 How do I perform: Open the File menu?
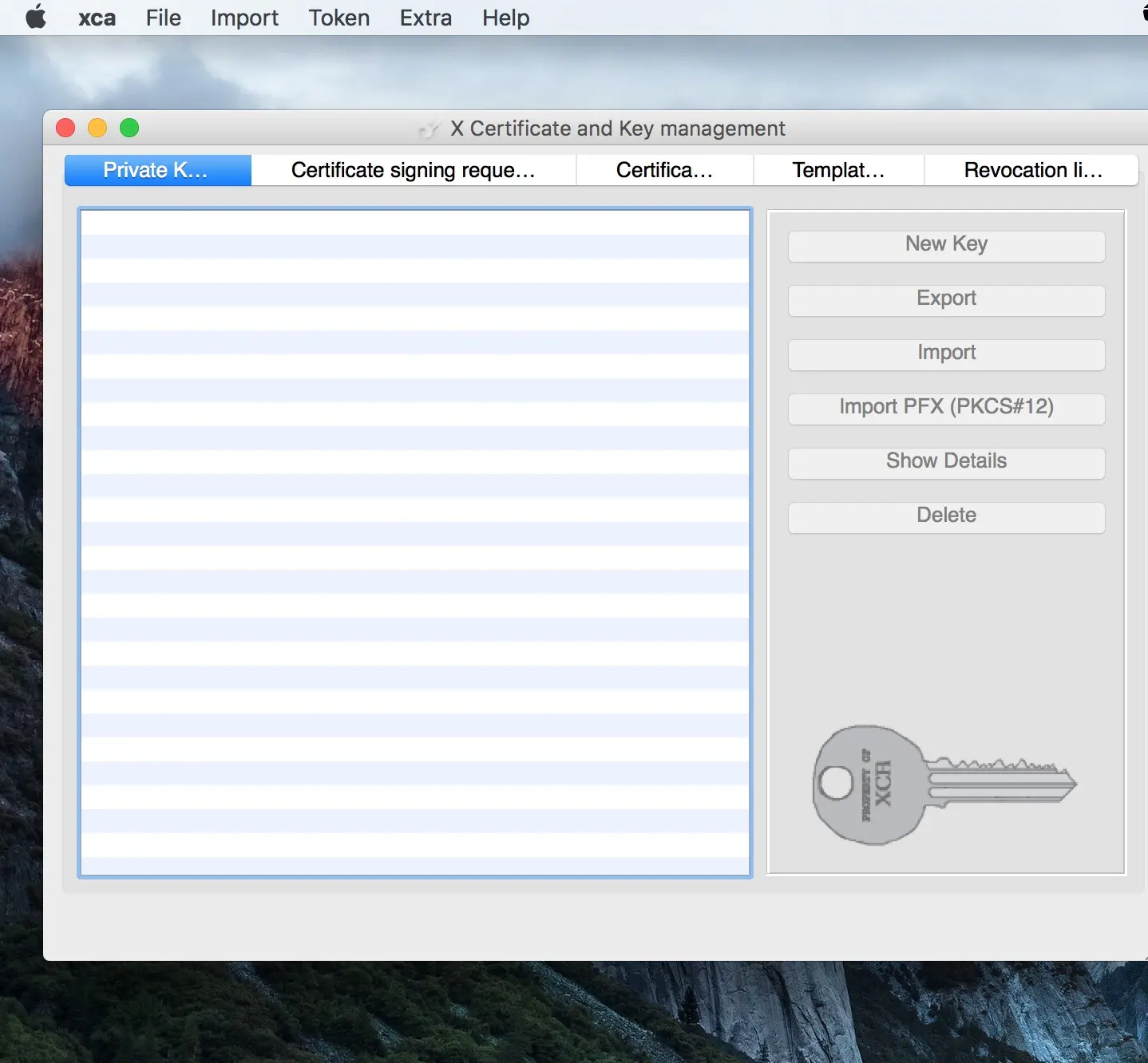tap(164, 18)
